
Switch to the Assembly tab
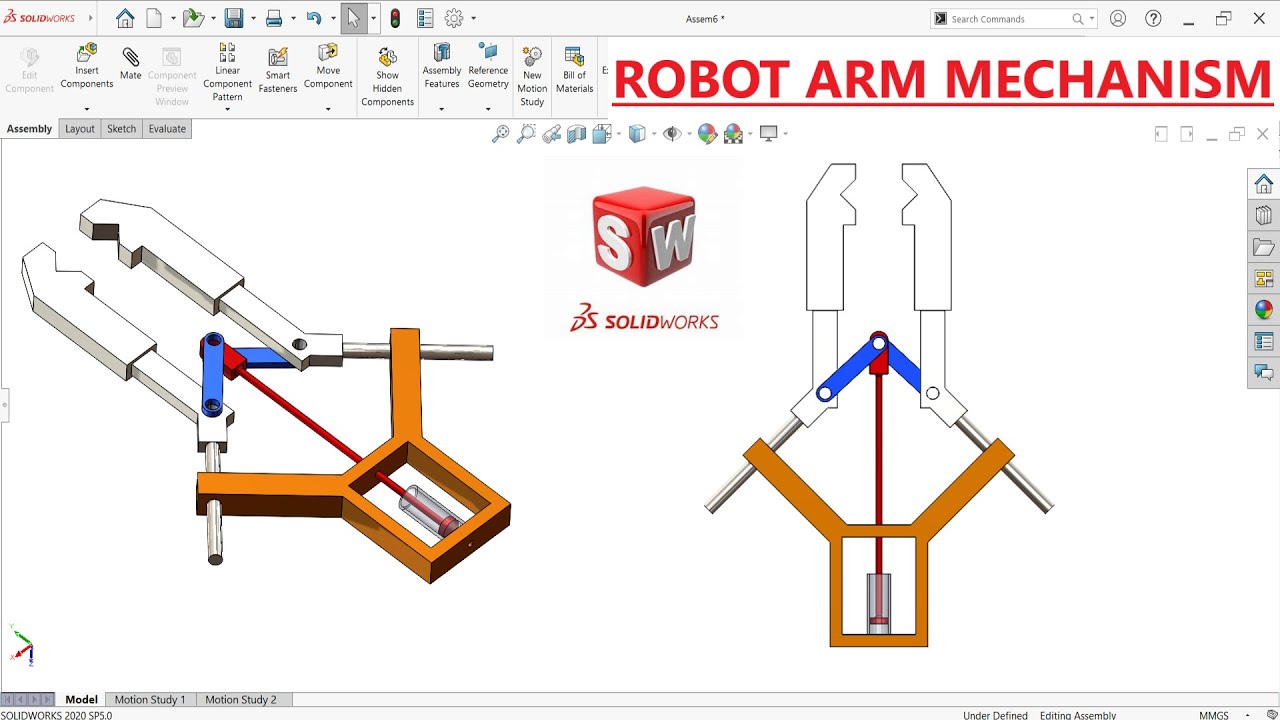[29, 129]
